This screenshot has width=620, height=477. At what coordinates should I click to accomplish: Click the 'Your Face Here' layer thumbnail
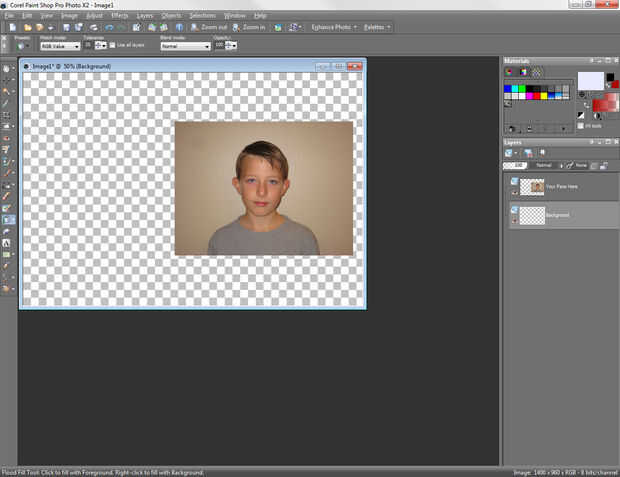(x=533, y=187)
